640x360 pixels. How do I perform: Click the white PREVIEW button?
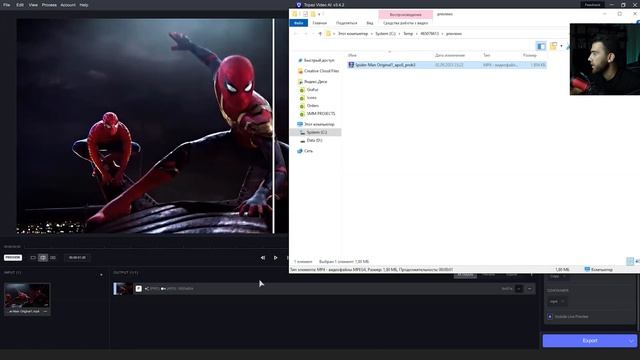(x=13, y=258)
